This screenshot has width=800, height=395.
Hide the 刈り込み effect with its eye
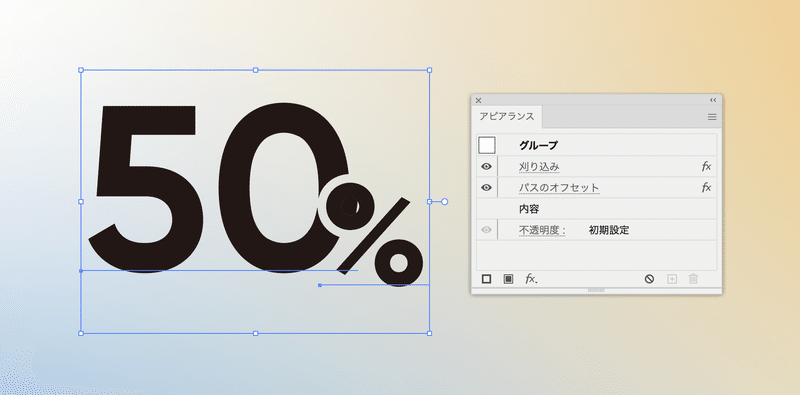pyautogui.click(x=487, y=166)
